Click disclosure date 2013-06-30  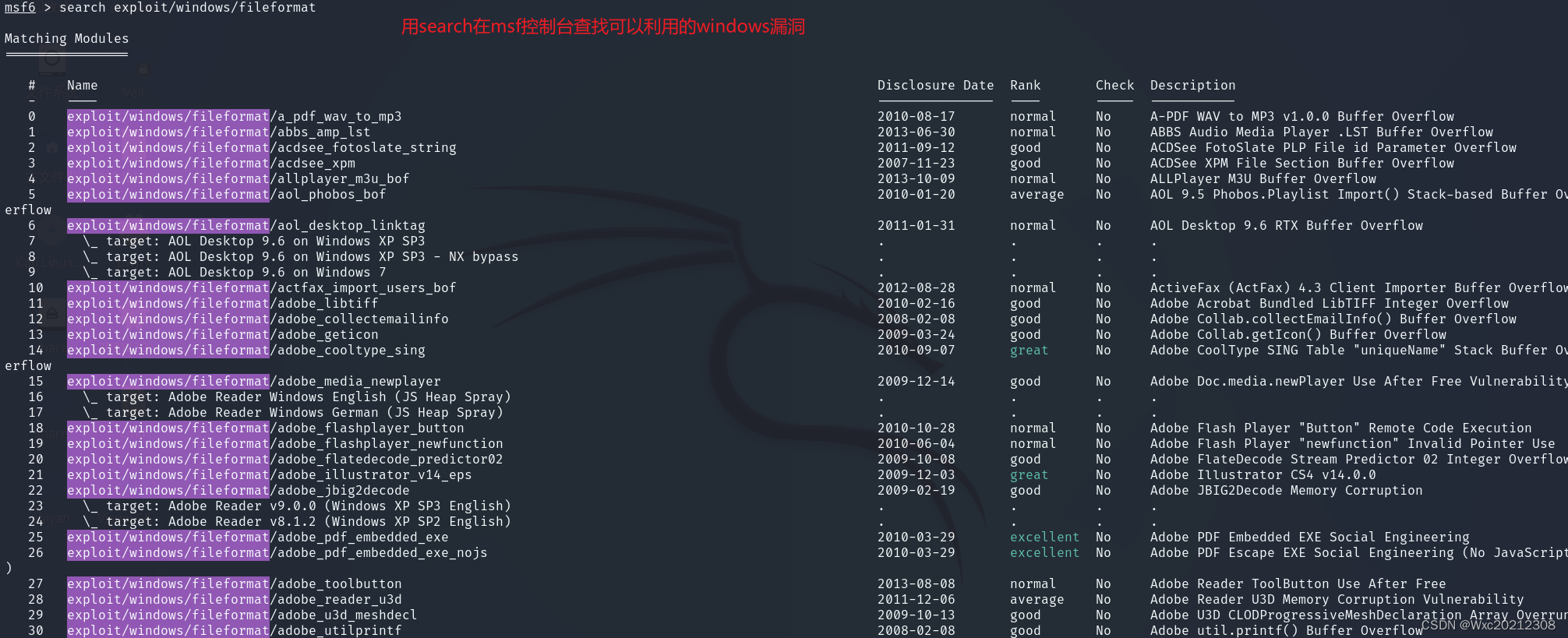pos(916,132)
